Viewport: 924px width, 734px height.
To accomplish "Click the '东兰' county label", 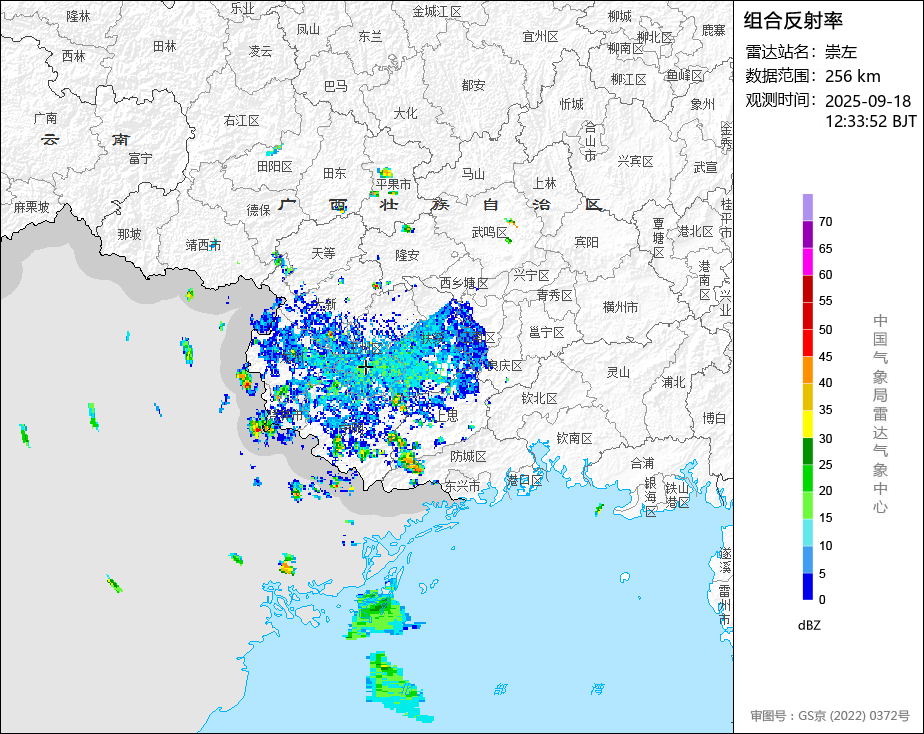I will pos(370,37).
